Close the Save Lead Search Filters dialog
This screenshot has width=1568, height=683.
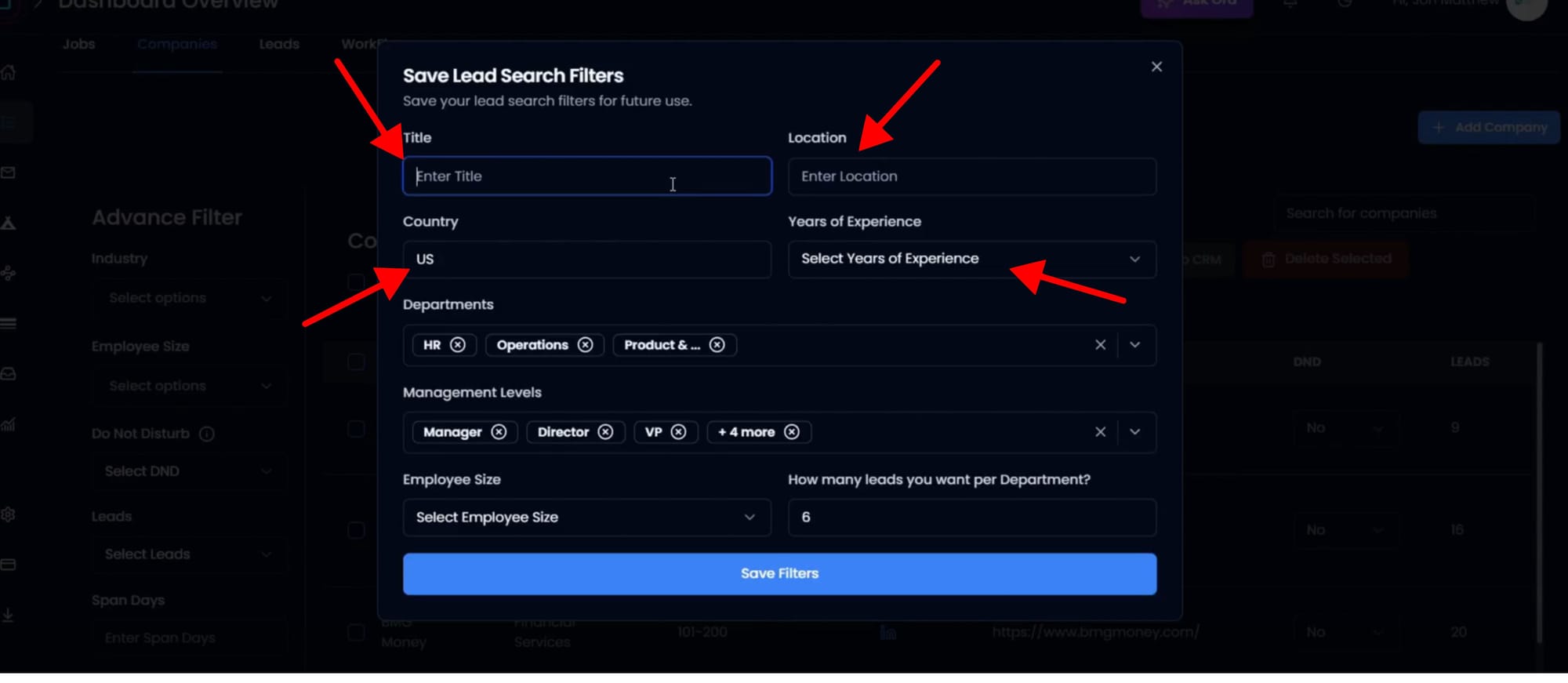[1156, 67]
